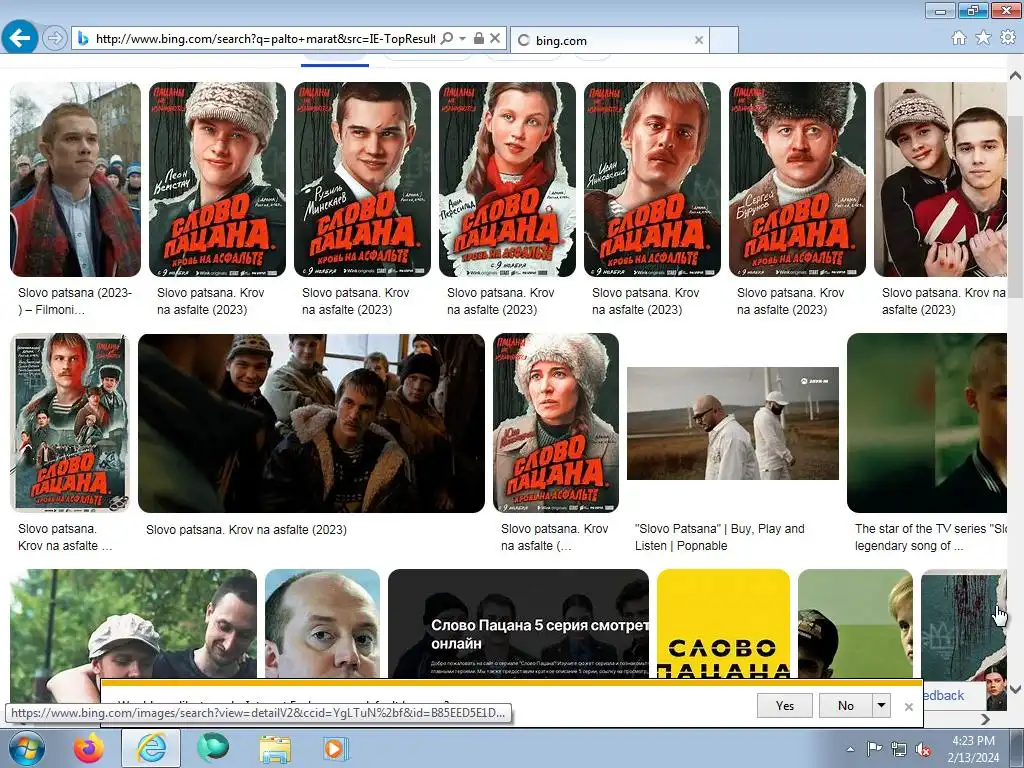Open the Action Center flag icon

click(x=874, y=749)
